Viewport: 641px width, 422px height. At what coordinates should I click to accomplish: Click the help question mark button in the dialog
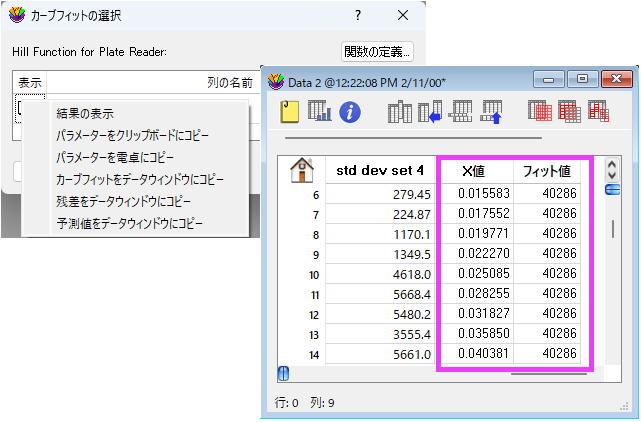(358, 16)
